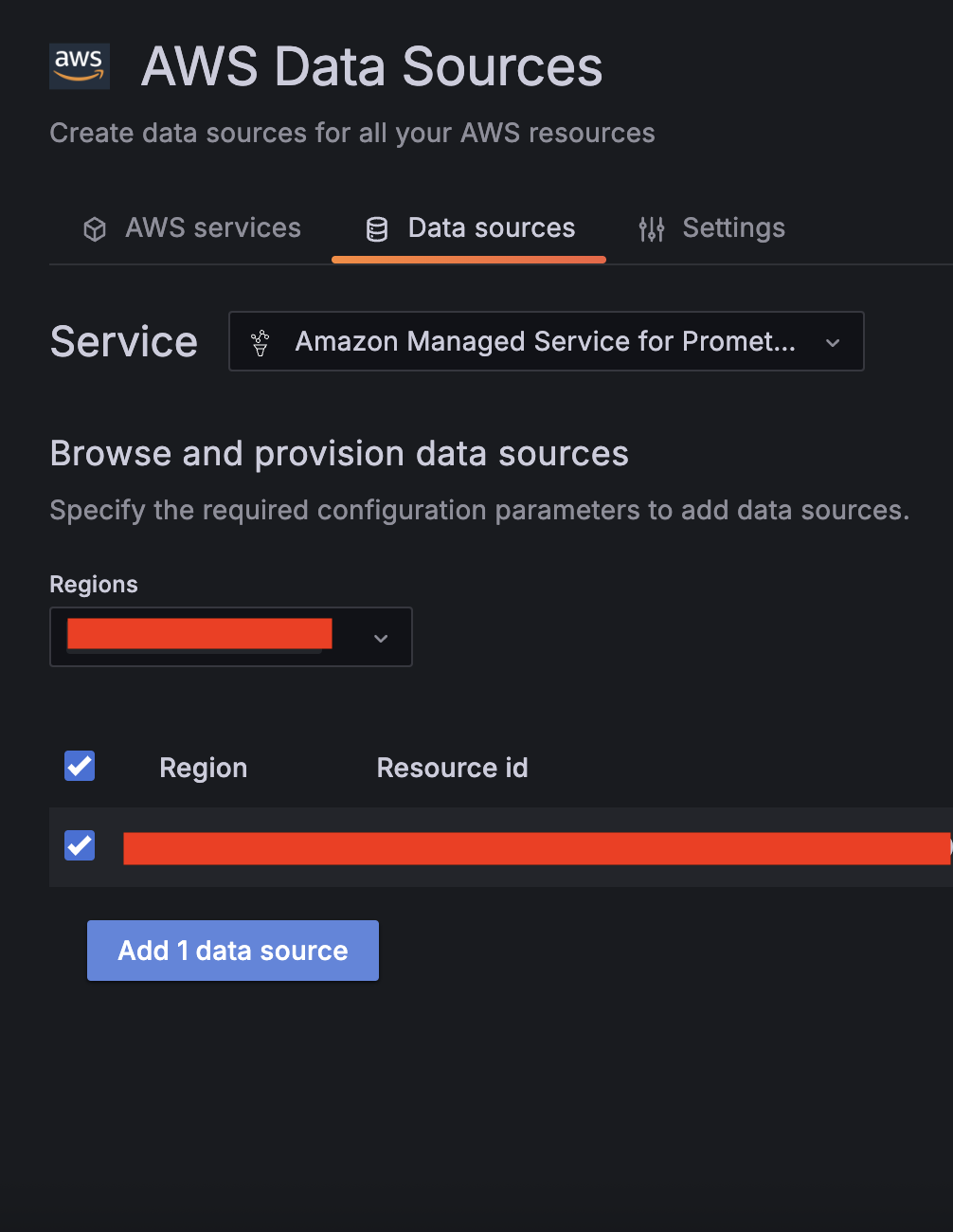
Task: Click the Resource id column header
Action: pyautogui.click(x=452, y=768)
